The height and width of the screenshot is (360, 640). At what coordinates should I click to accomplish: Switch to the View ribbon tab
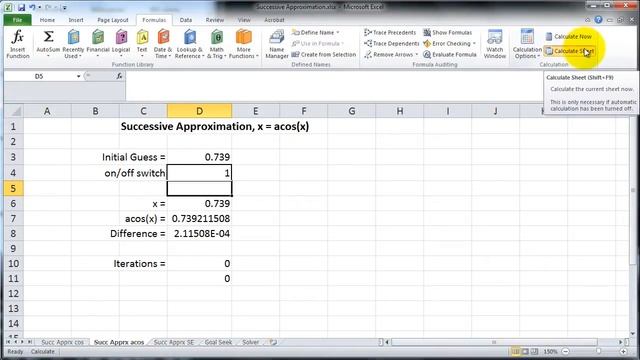click(244, 20)
